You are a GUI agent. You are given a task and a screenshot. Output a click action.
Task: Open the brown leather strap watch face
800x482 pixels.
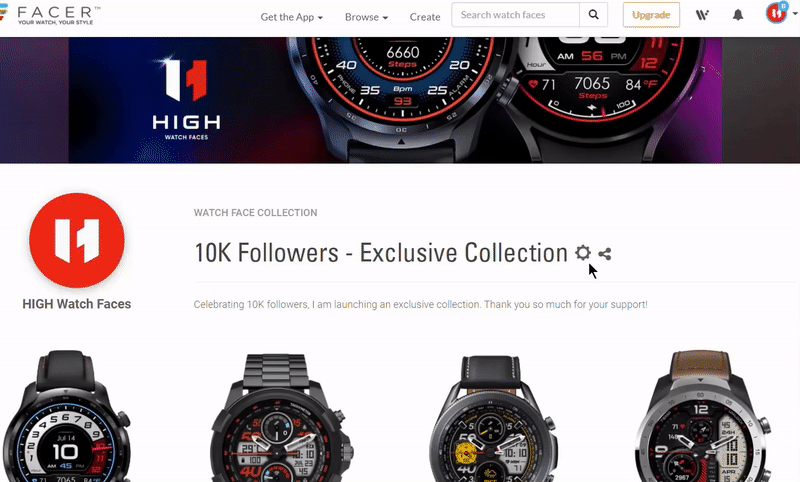[704, 416]
